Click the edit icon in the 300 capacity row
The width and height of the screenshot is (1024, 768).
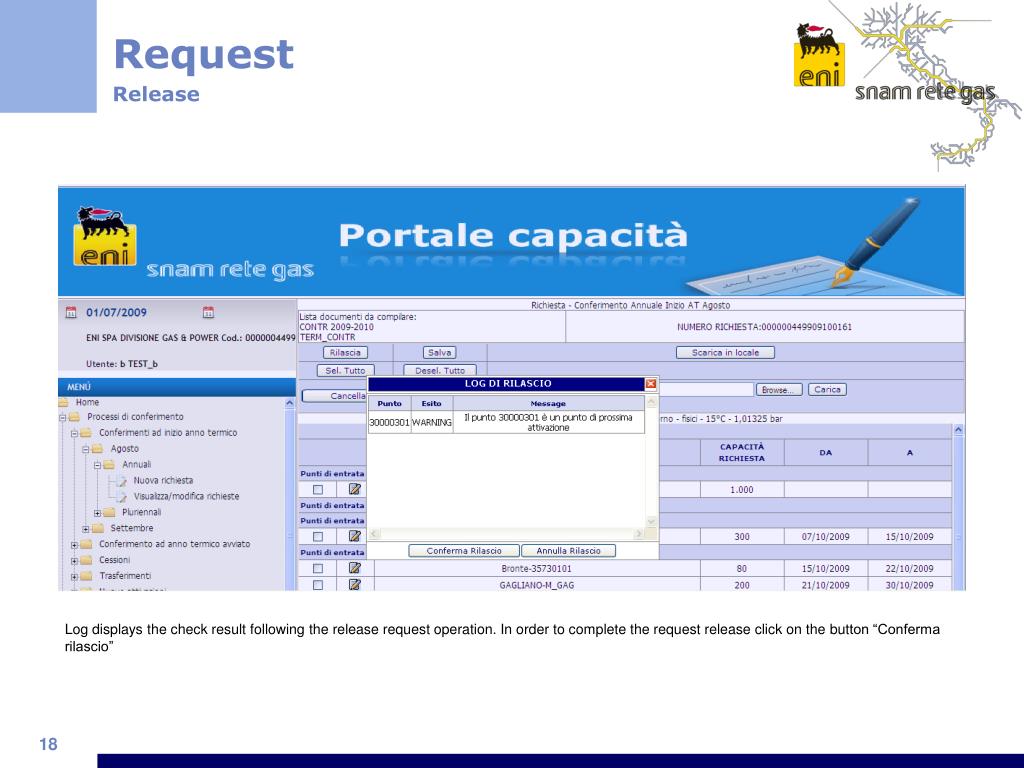point(355,536)
